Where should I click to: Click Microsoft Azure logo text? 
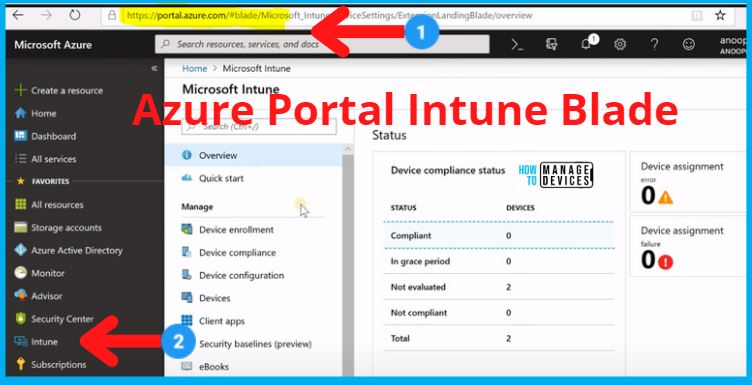pyautogui.click(x=53, y=45)
